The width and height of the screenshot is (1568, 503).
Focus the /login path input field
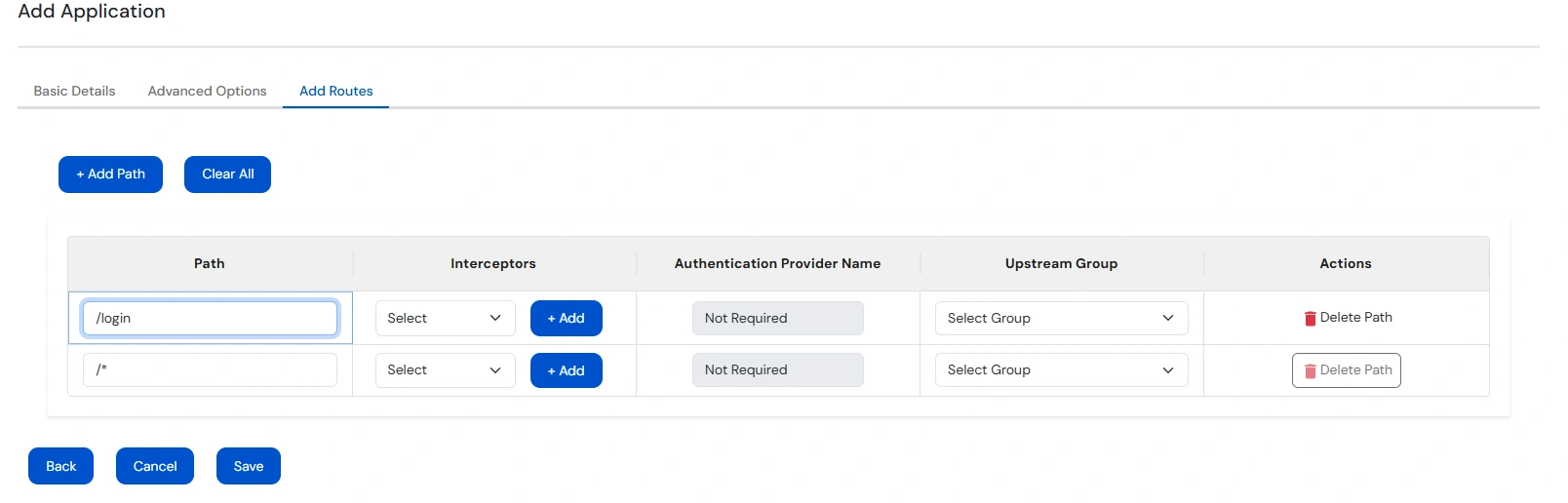coord(210,318)
